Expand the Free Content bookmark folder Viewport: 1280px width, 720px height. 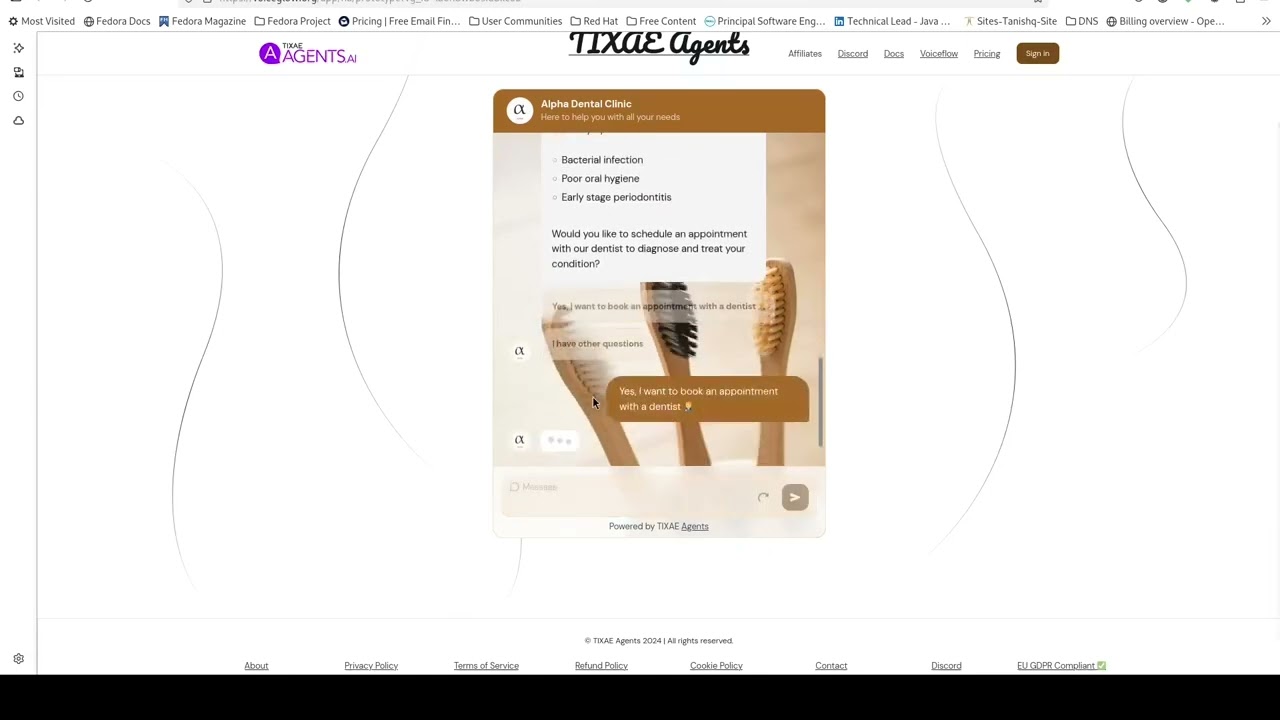[x=661, y=21]
